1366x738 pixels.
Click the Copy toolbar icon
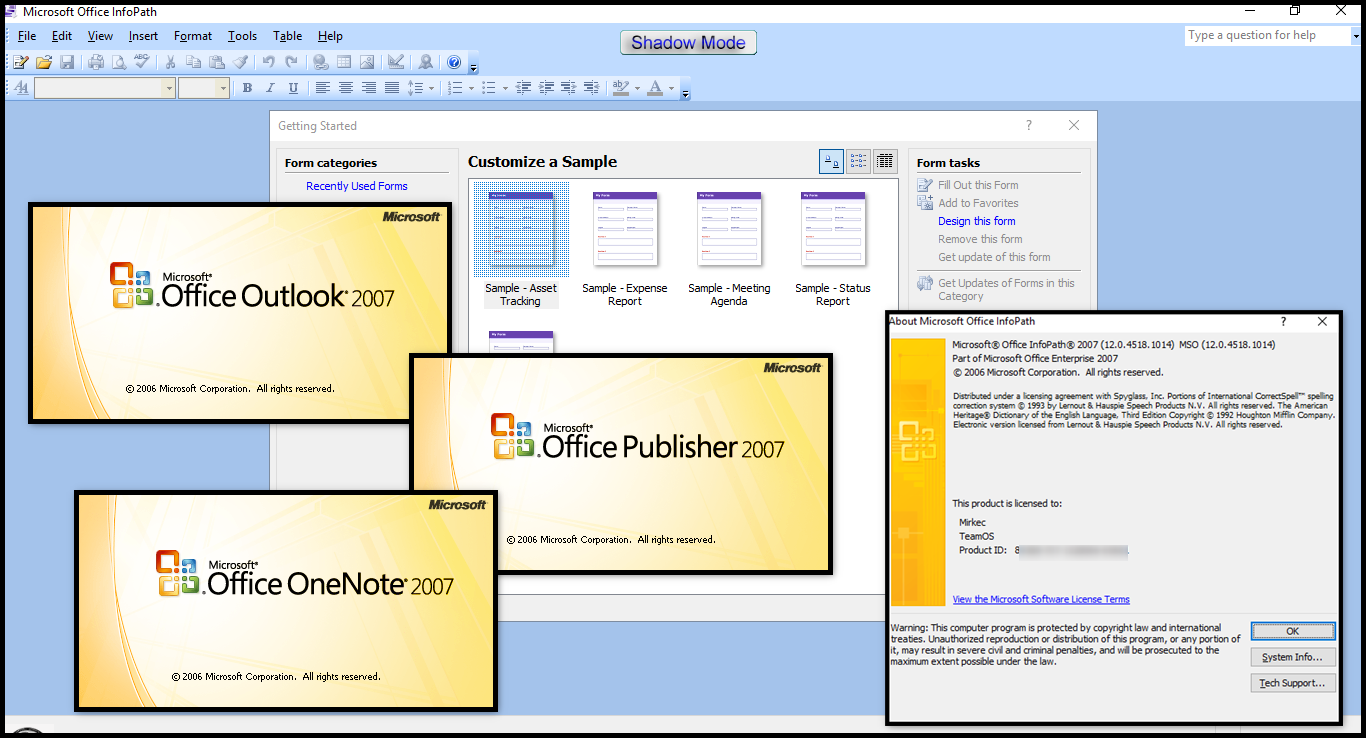[193, 62]
